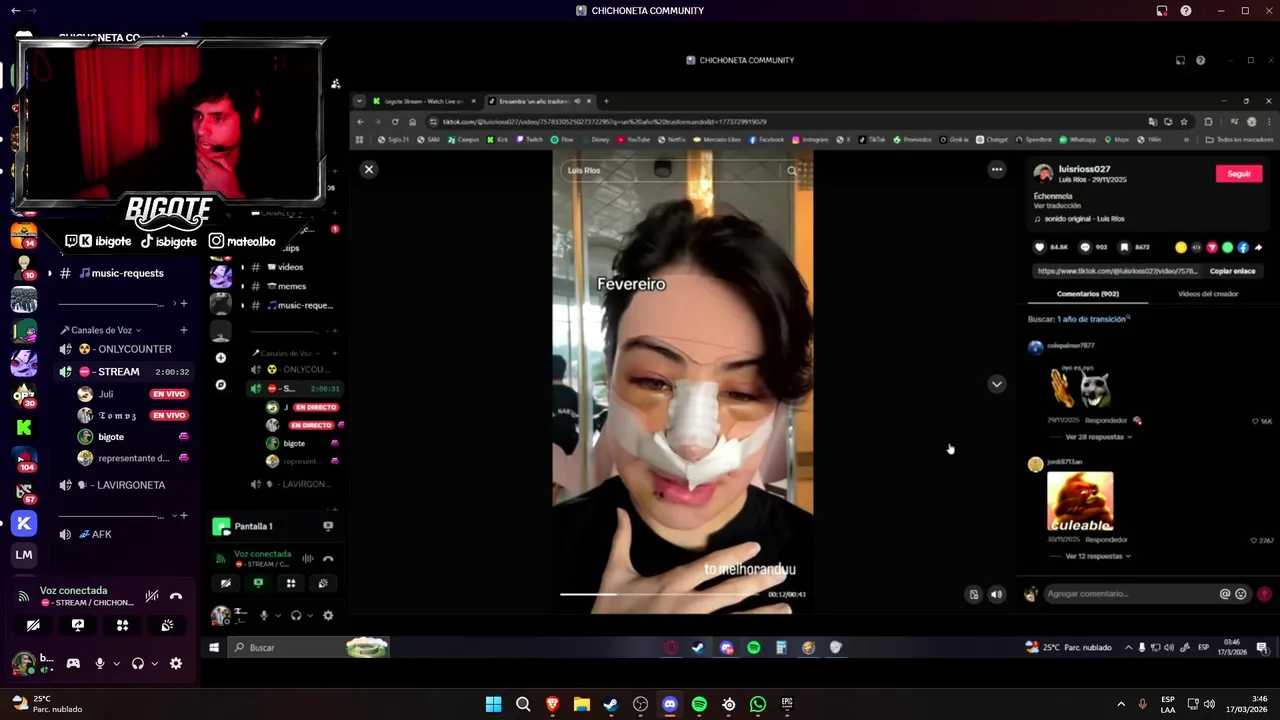Open WhatsApp from the Windows taskbar
The image size is (1280, 720).
[758, 705]
